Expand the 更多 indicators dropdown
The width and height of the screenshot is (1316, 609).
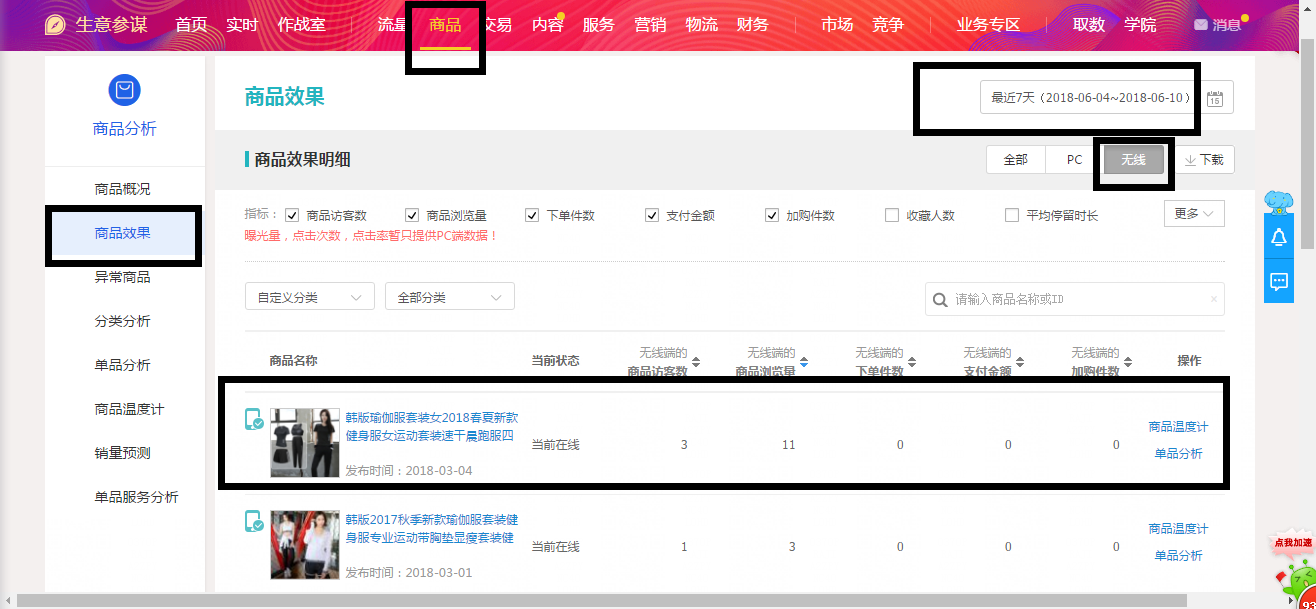click(x=1193, y=214)
